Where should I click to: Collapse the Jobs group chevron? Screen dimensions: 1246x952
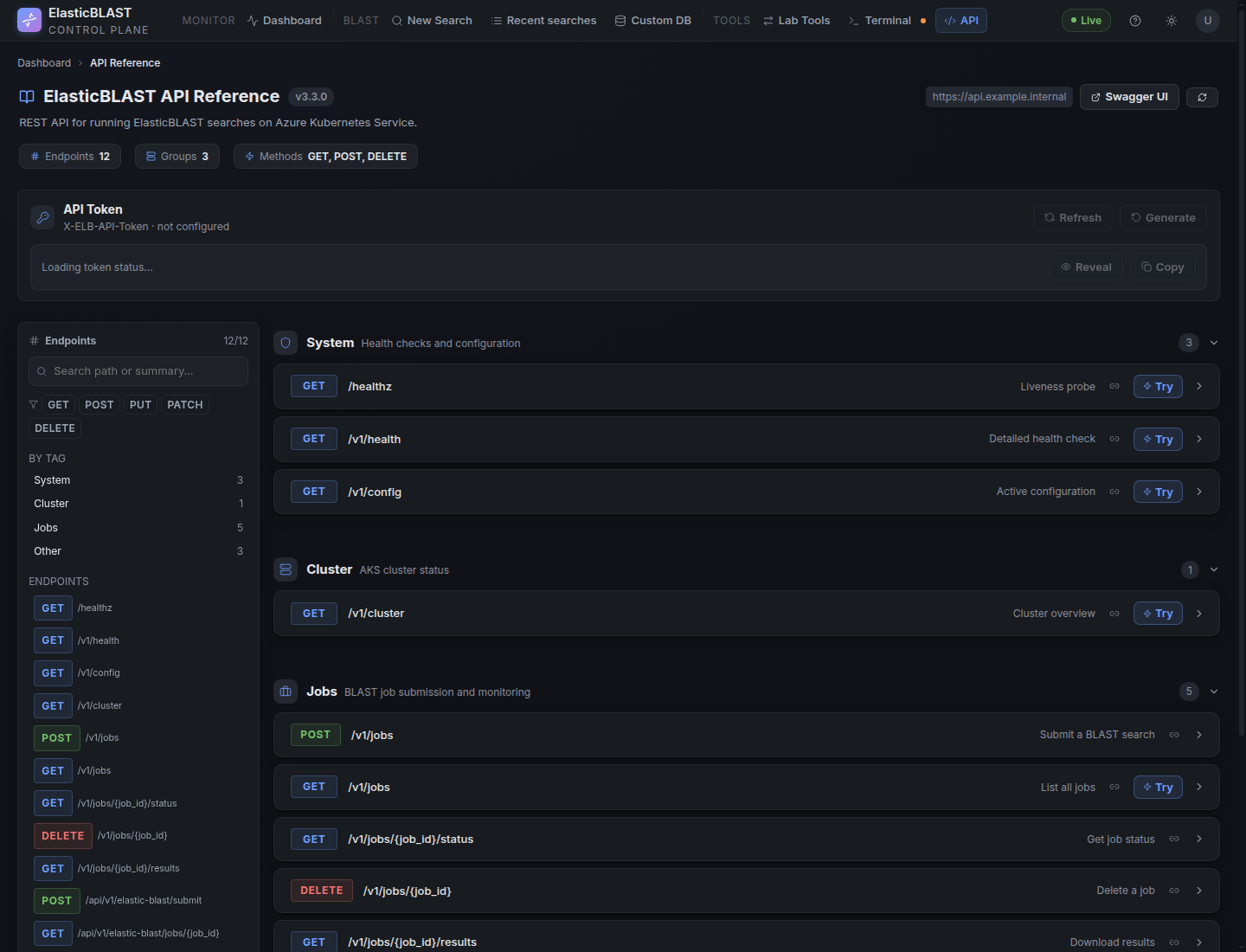[x=1214, y=691]
